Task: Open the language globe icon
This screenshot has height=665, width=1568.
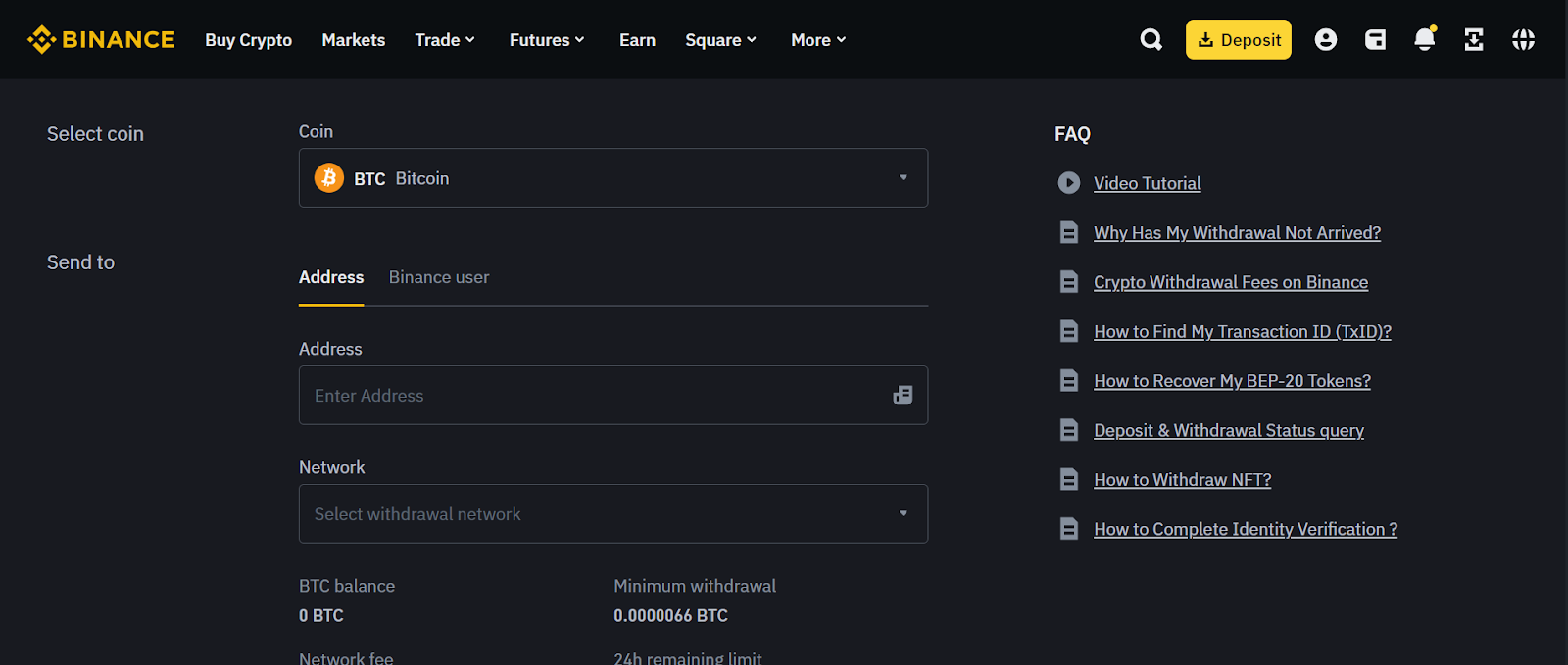Action: click(1523, 39)
